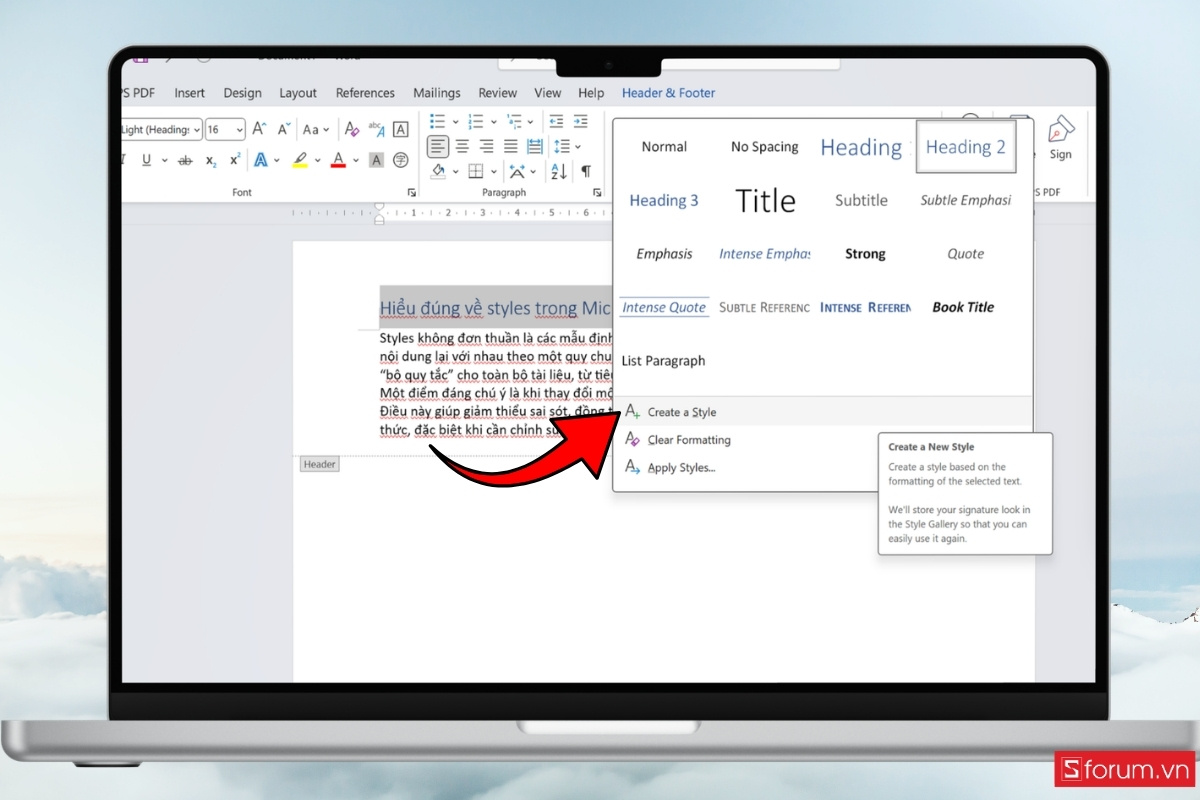The width and height of the screenshot is (1200, 800).
Task: Expand underline style dropdown arrow
Action: click(163, 160)
